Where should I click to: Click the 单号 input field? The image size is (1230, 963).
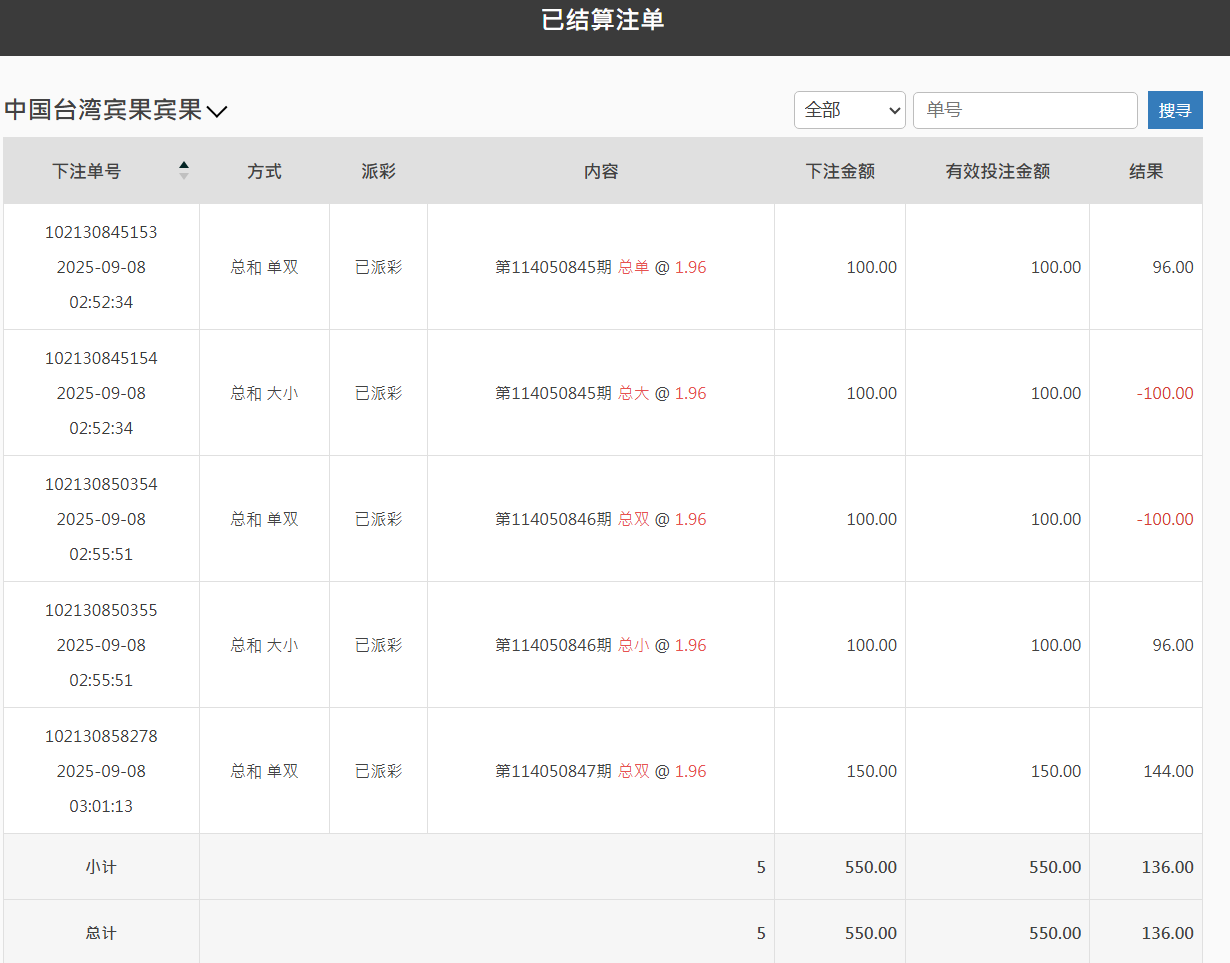(1024, 110)
